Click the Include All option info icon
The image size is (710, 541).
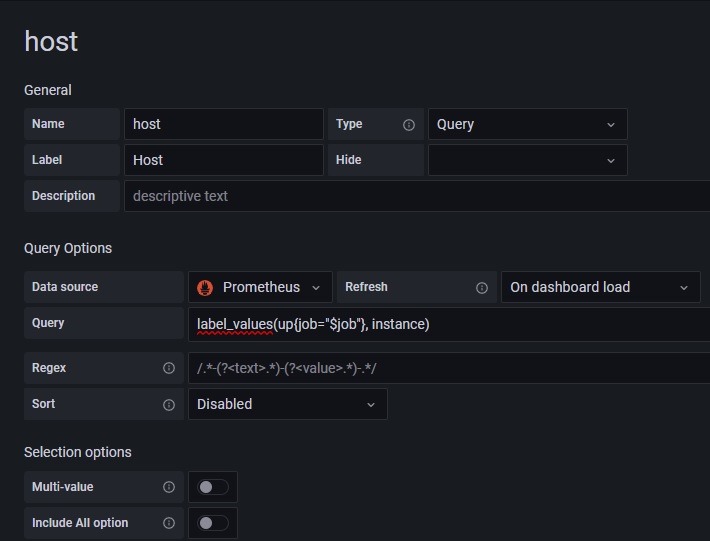tap(168, 523)
